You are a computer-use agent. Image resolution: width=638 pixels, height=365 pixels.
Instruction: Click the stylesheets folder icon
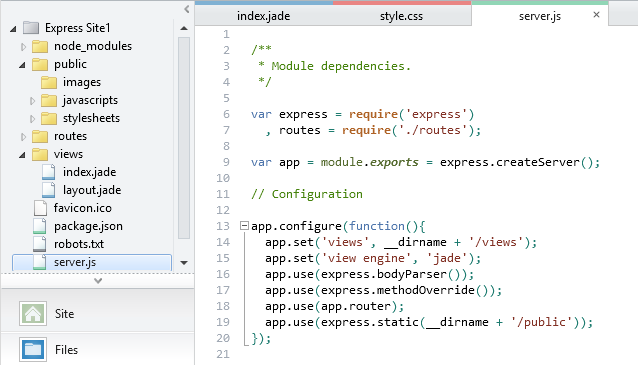click(x=49, y=118)
